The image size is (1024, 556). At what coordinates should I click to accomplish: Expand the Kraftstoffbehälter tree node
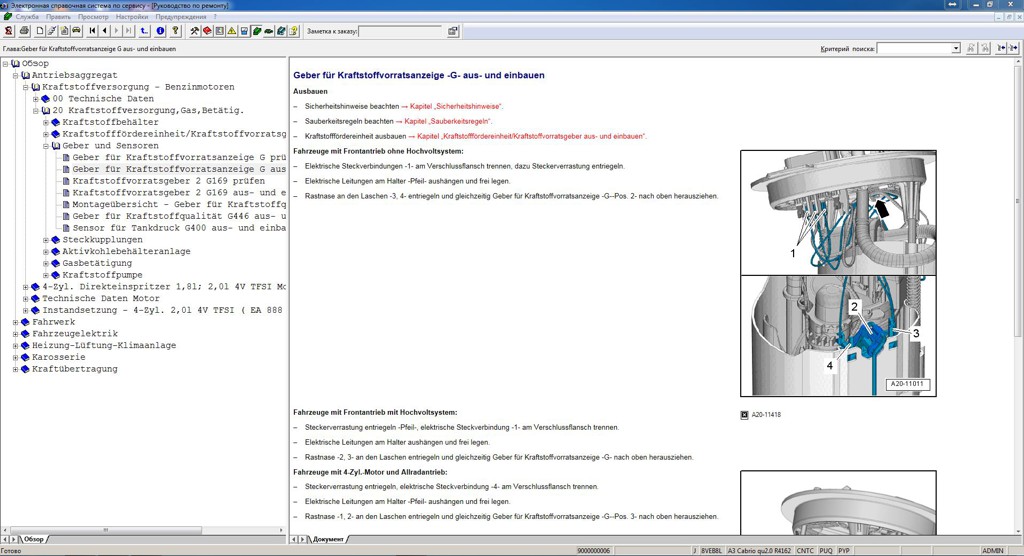tap(46, 122)
